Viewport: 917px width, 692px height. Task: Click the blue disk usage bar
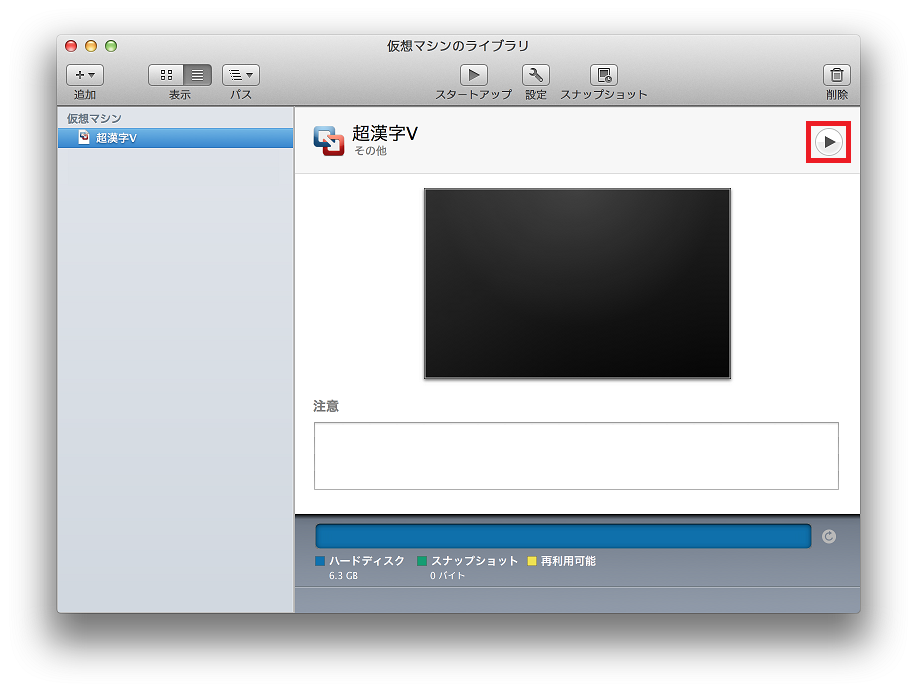point(563,536)
